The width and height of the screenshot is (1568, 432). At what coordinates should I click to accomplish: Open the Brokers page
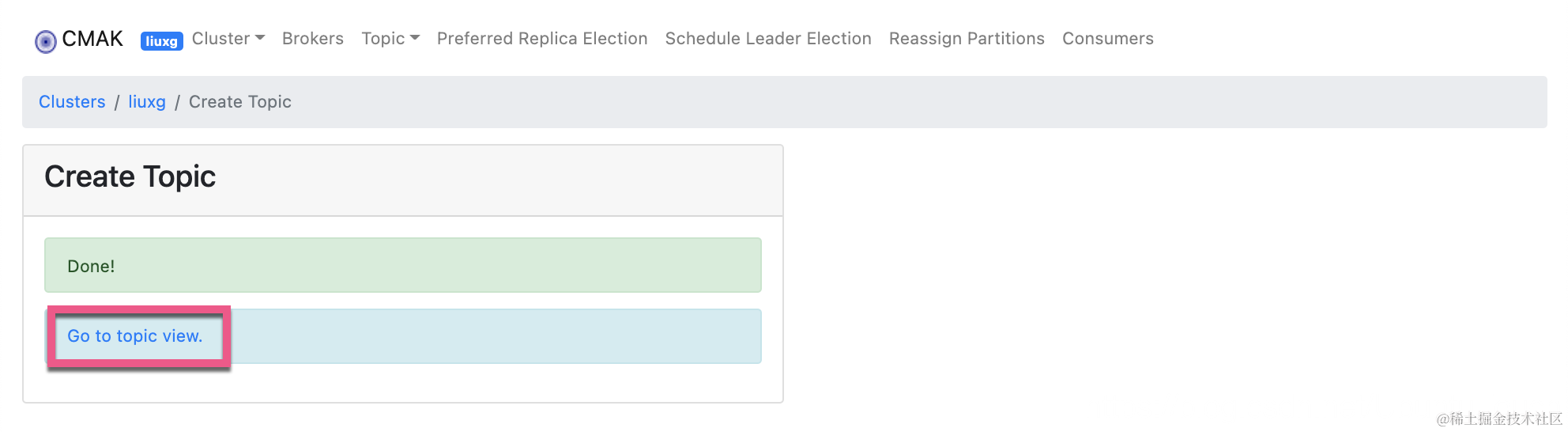pos(313,39)
